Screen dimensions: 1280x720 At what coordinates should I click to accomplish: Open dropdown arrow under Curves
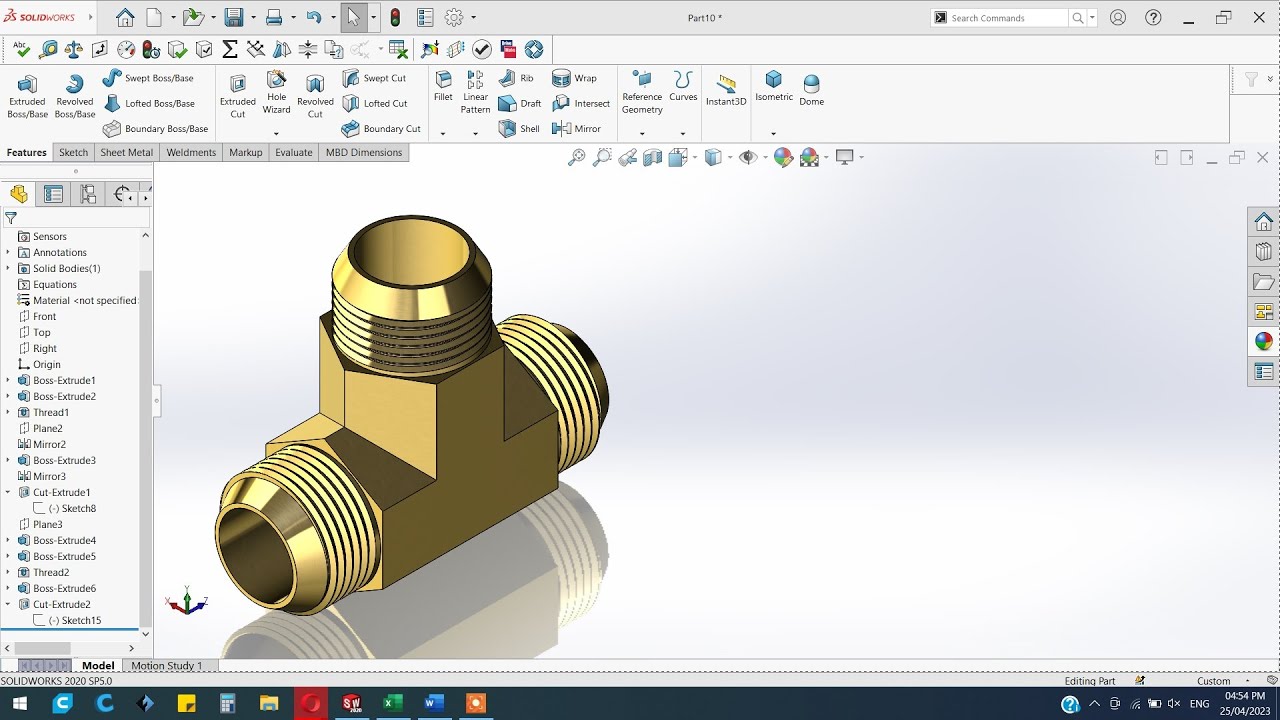[x=683, y=133]
